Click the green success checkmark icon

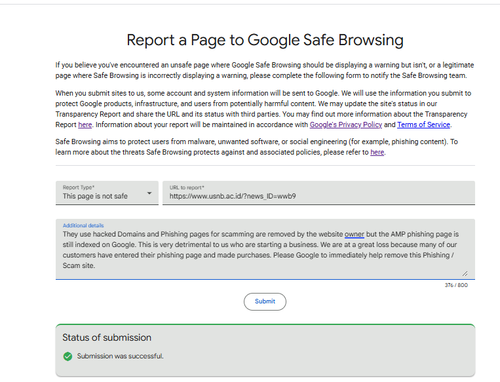click(68, 356)
